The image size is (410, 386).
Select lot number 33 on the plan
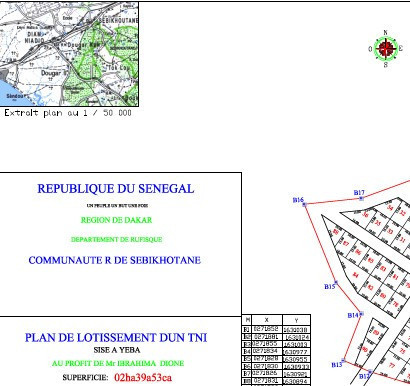point(390,231)
